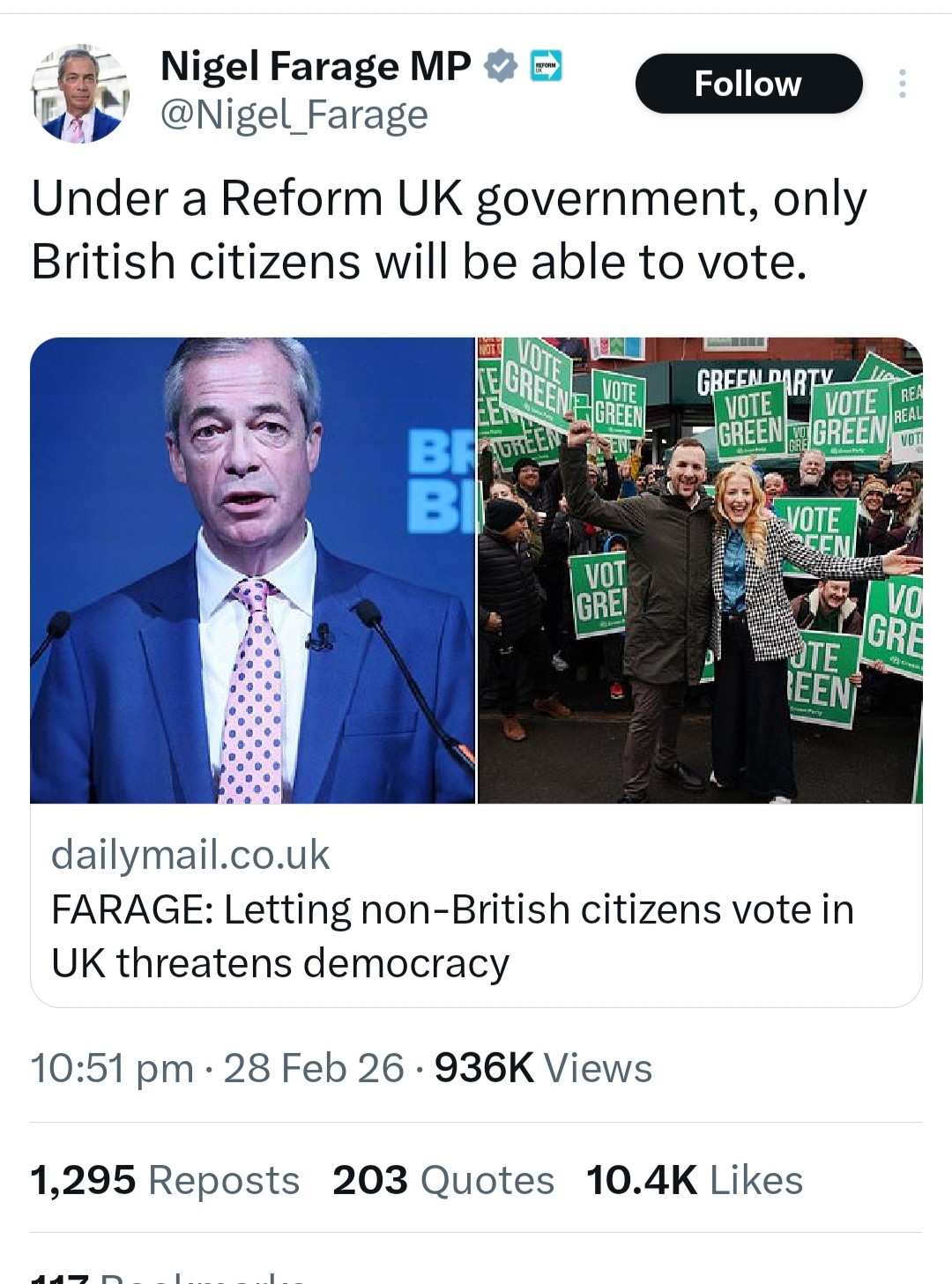The image size is (952, 1284).
Task: Open the Vote Green rally photo
Action: click(x=700, y=570)
